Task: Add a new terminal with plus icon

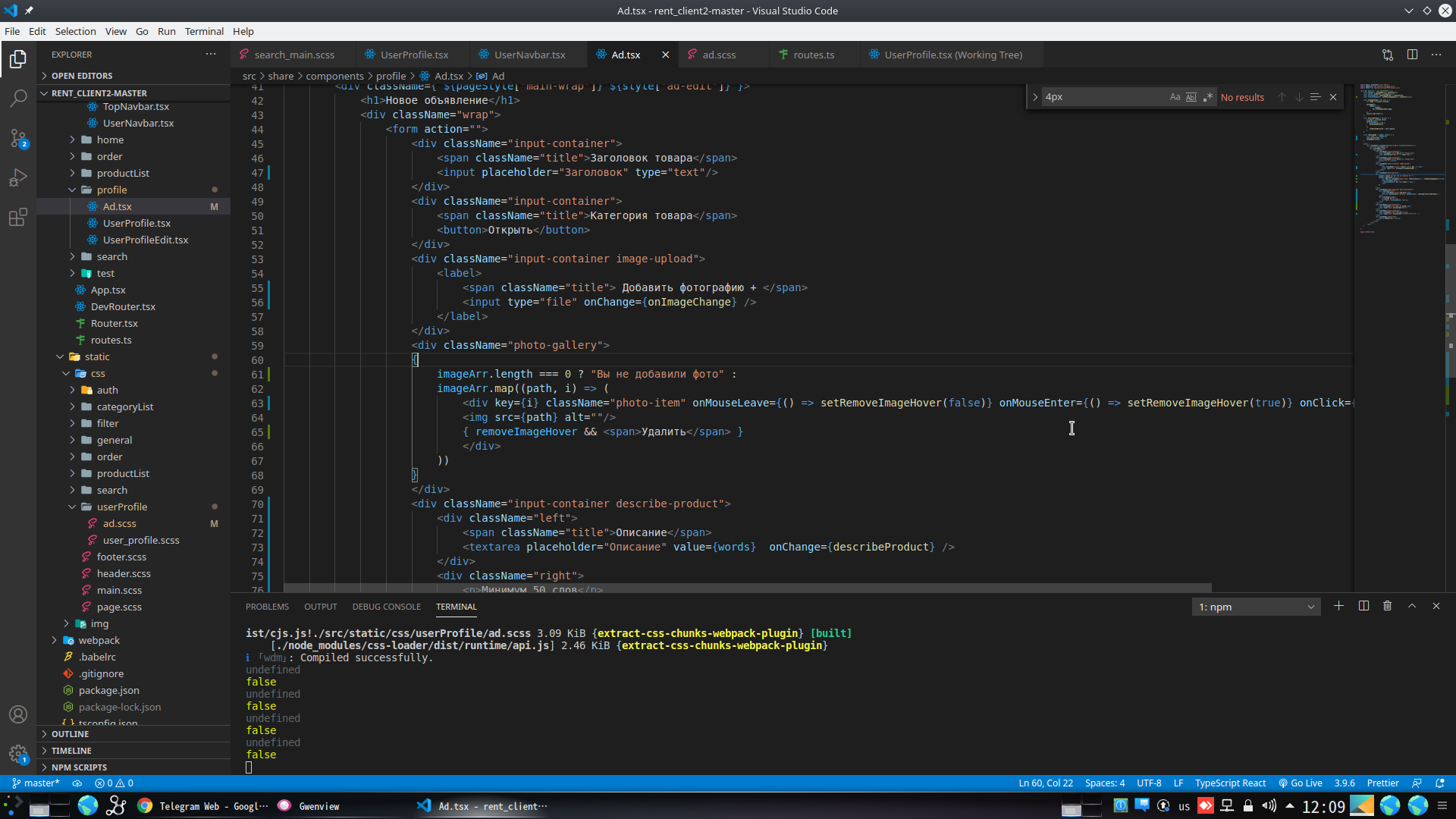Action: [x=1338, y=606]
